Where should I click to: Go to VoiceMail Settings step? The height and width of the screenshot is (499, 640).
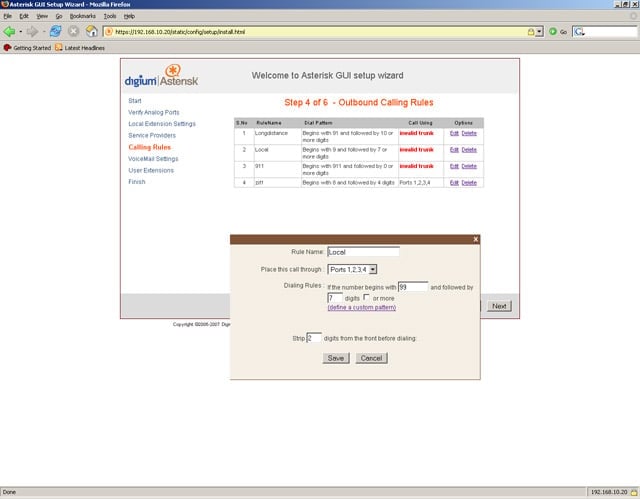153,159
